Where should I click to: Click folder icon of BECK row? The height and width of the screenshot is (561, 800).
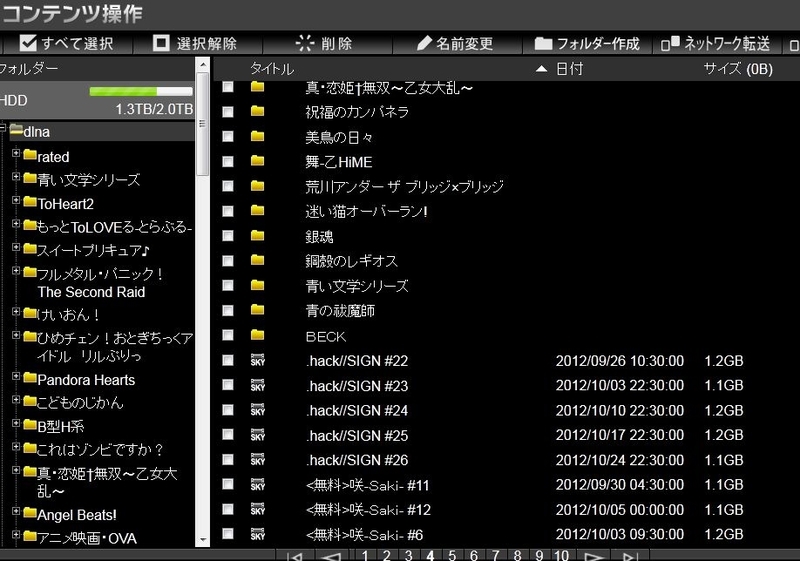[x=258, y=335]
